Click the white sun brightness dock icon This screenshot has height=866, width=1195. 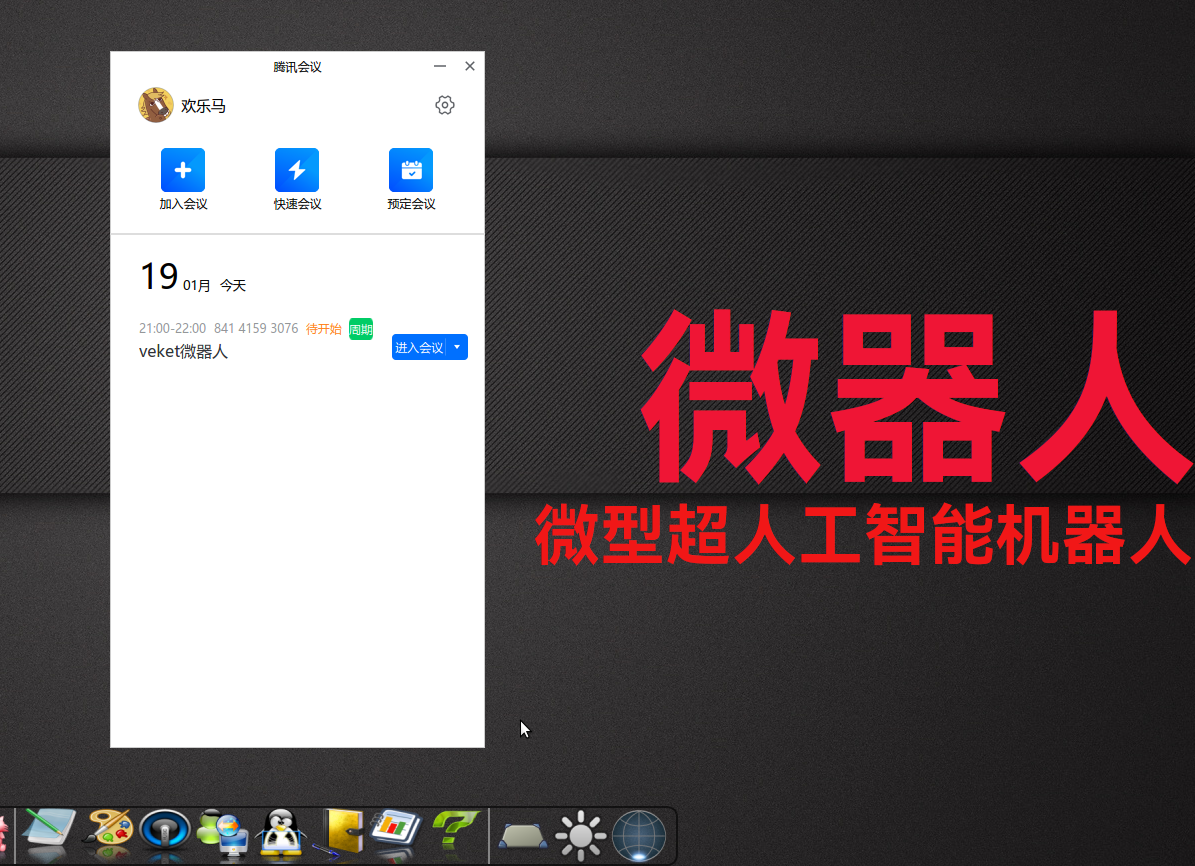581,836
